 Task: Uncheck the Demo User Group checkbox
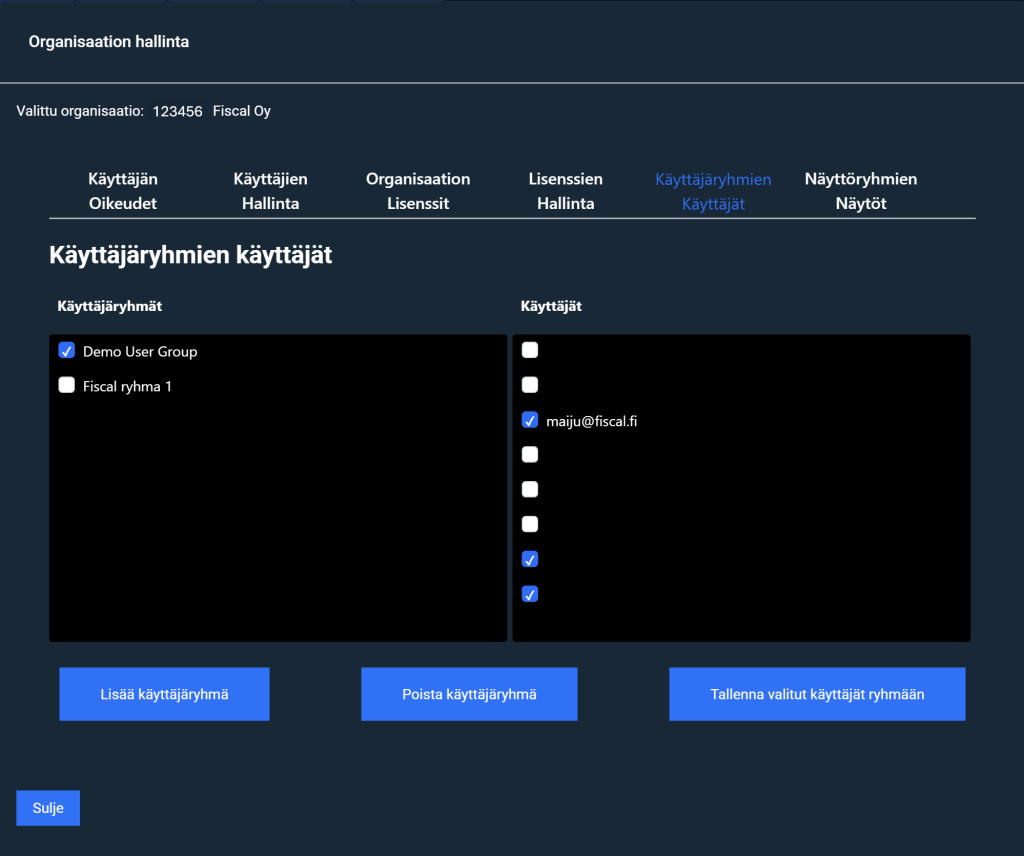tap(67, 351)
